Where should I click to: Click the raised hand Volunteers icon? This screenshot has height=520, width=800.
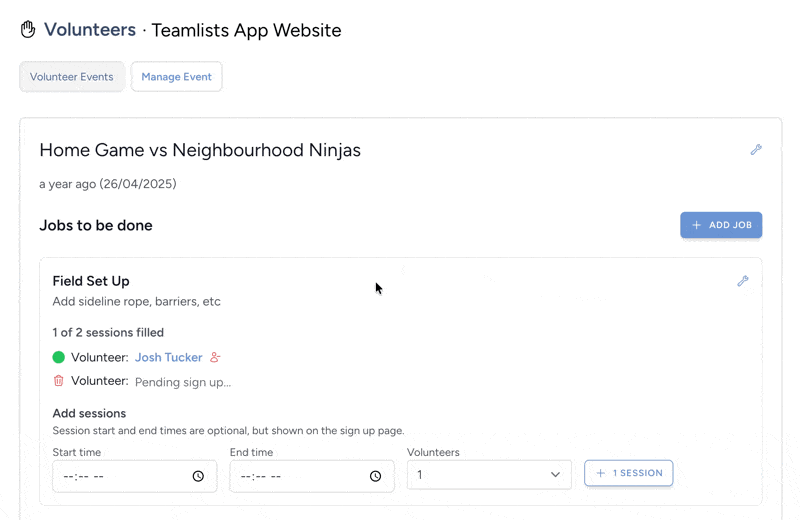[28, 30]
